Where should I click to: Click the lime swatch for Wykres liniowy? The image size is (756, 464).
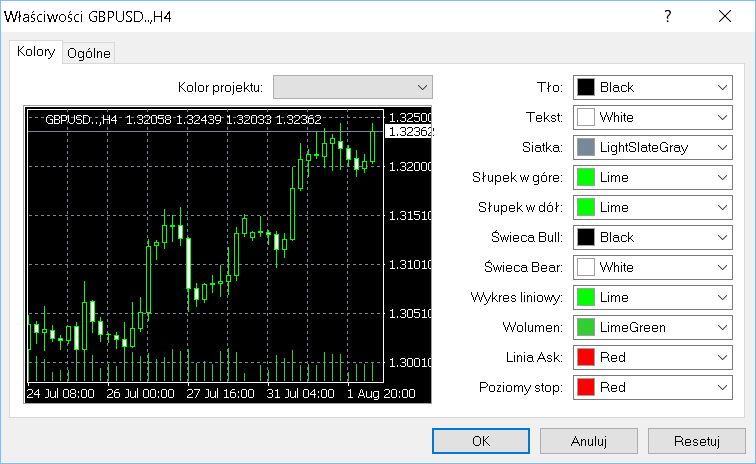click(x=586, y=297)
